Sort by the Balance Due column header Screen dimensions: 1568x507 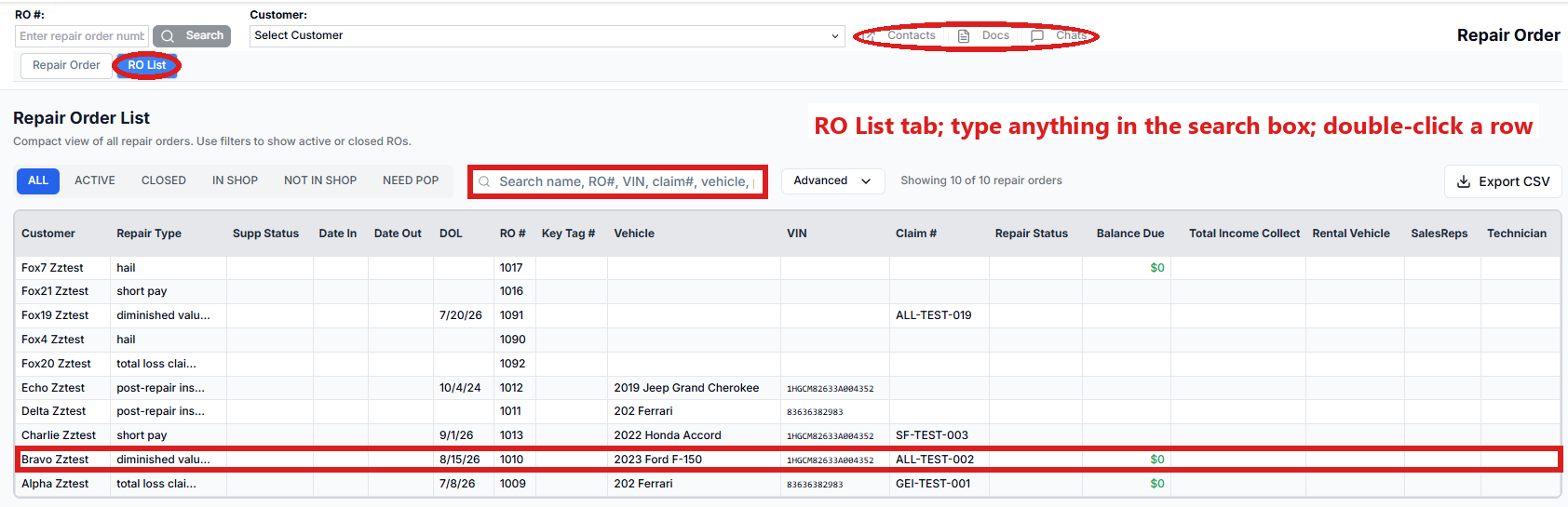coord(1130,233)
